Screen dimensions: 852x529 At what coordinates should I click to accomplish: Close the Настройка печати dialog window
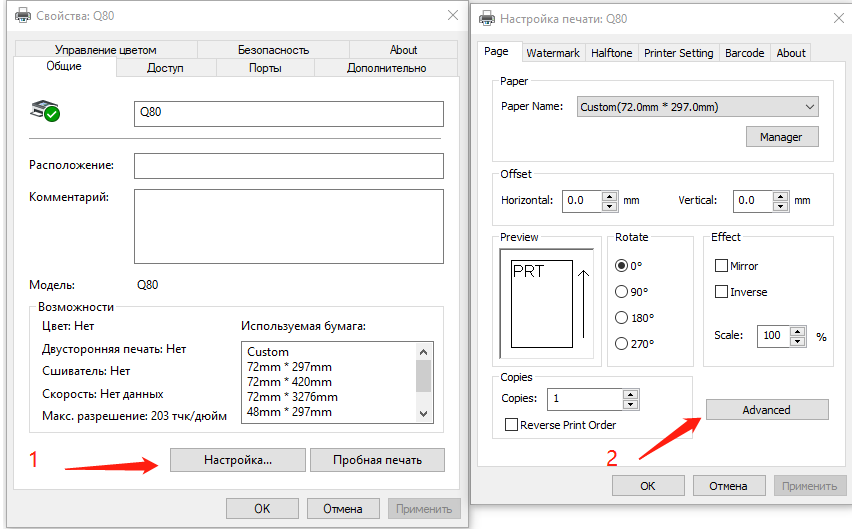point(834,18)
